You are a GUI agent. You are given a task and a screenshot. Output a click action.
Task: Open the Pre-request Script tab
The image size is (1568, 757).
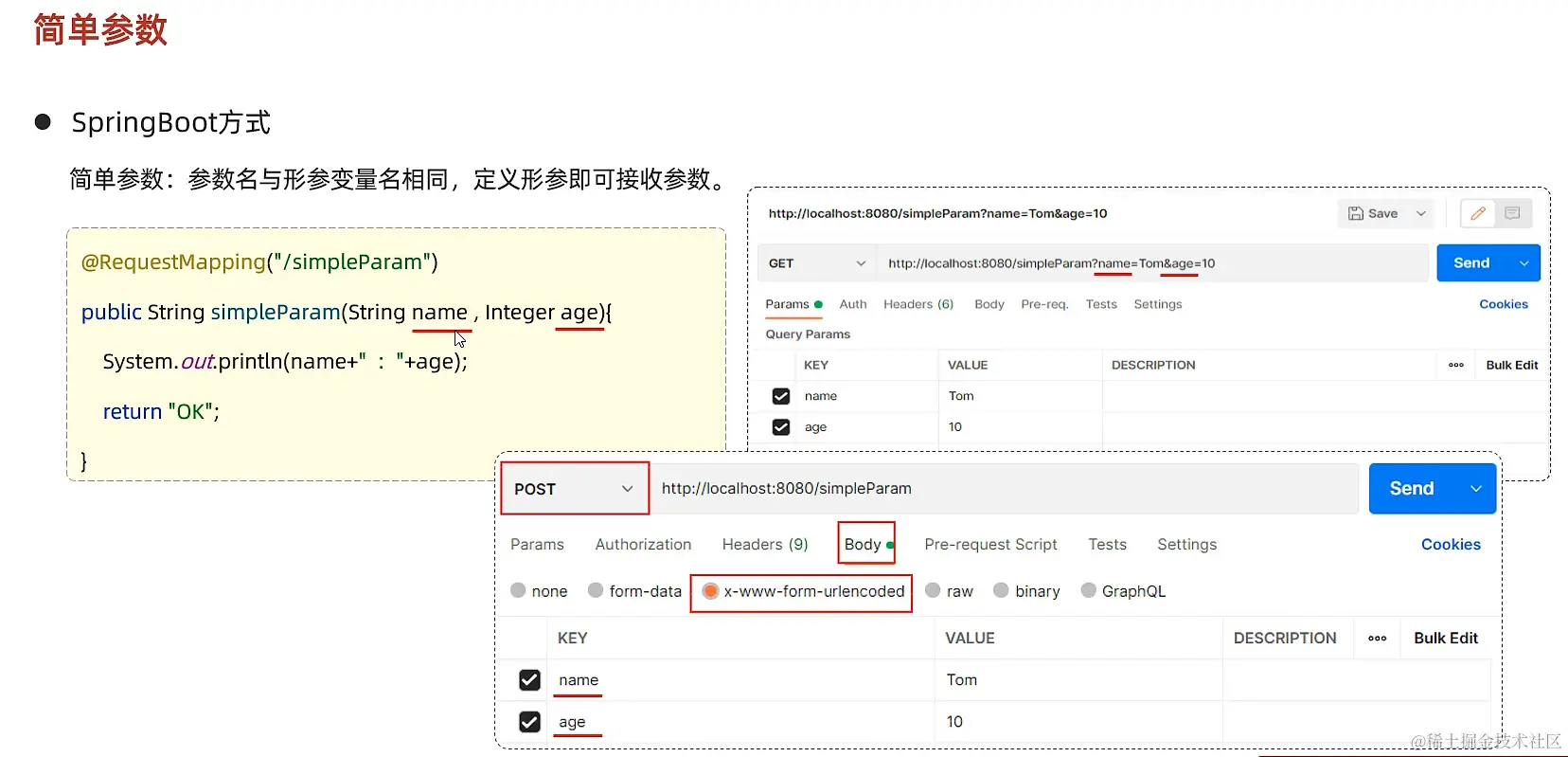click(x=990, y=545)
